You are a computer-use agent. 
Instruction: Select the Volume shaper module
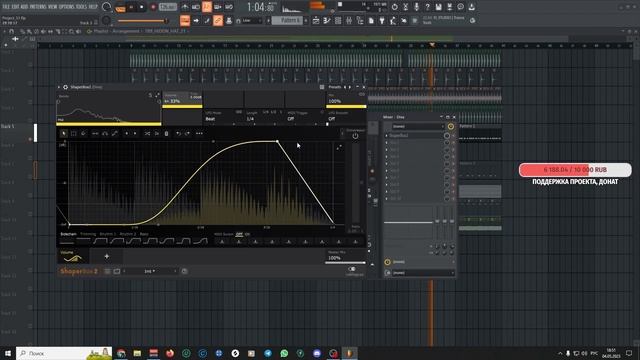pos(73,256)
